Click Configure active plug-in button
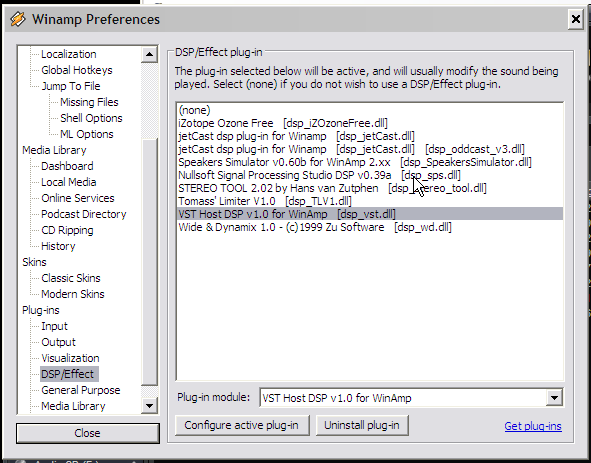This screenshot has width=591, height=463. pos(242,425)
